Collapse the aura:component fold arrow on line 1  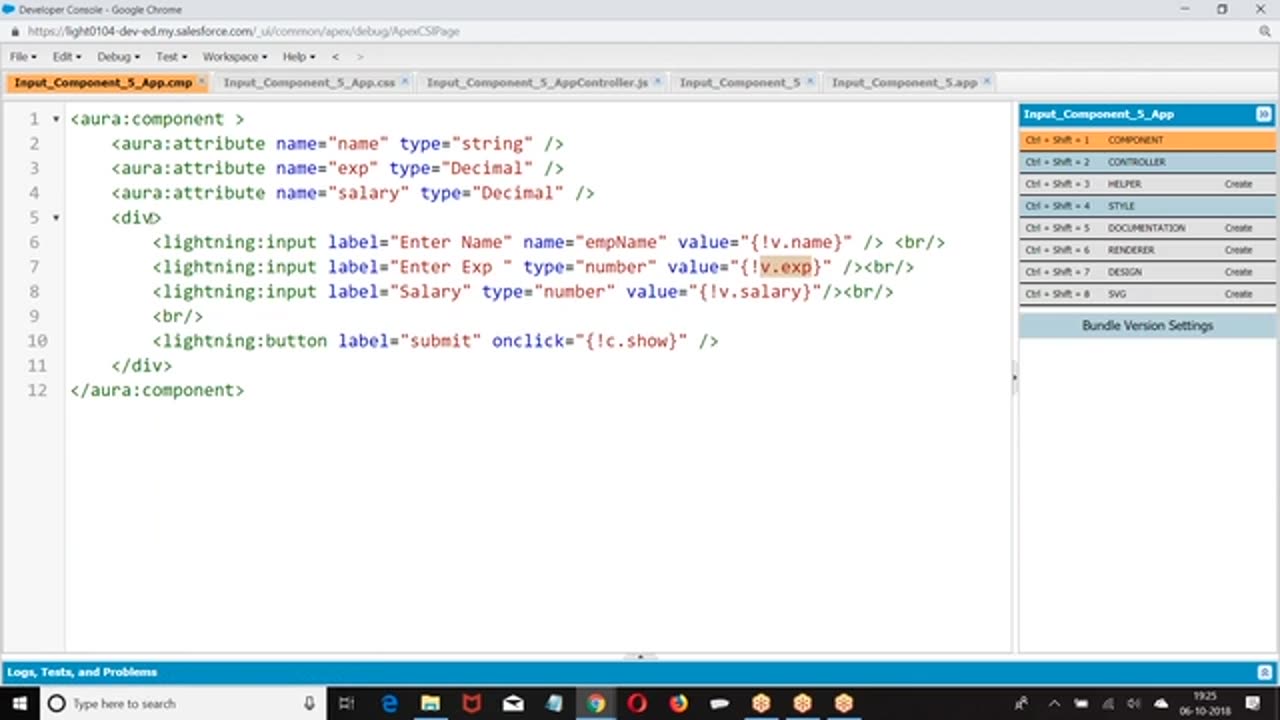pyautogui.click(x=56, y=119)
